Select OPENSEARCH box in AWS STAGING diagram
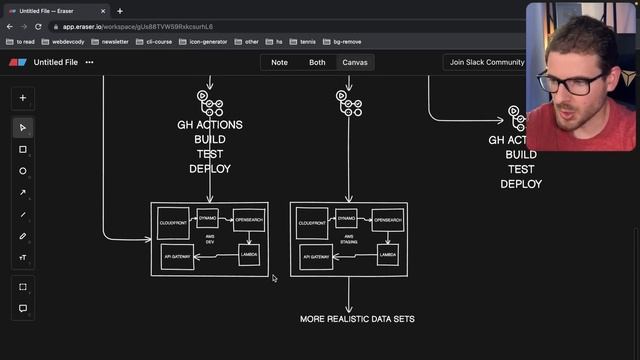Viewport: 640px width, 360px height. 388,220
